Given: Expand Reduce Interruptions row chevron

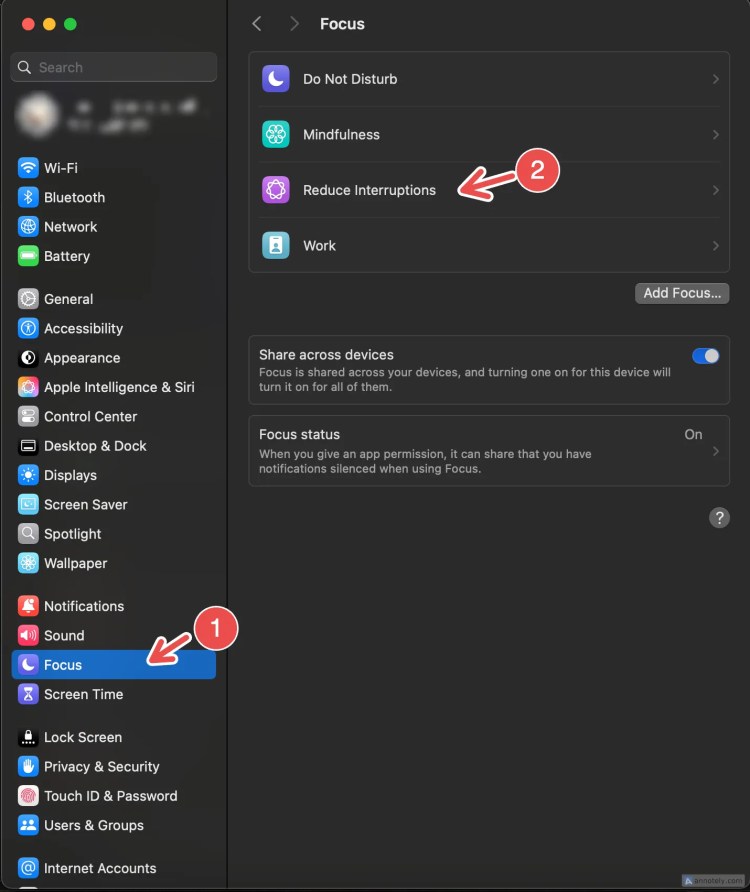Looking at the screenshot, I should pos(716,190).
